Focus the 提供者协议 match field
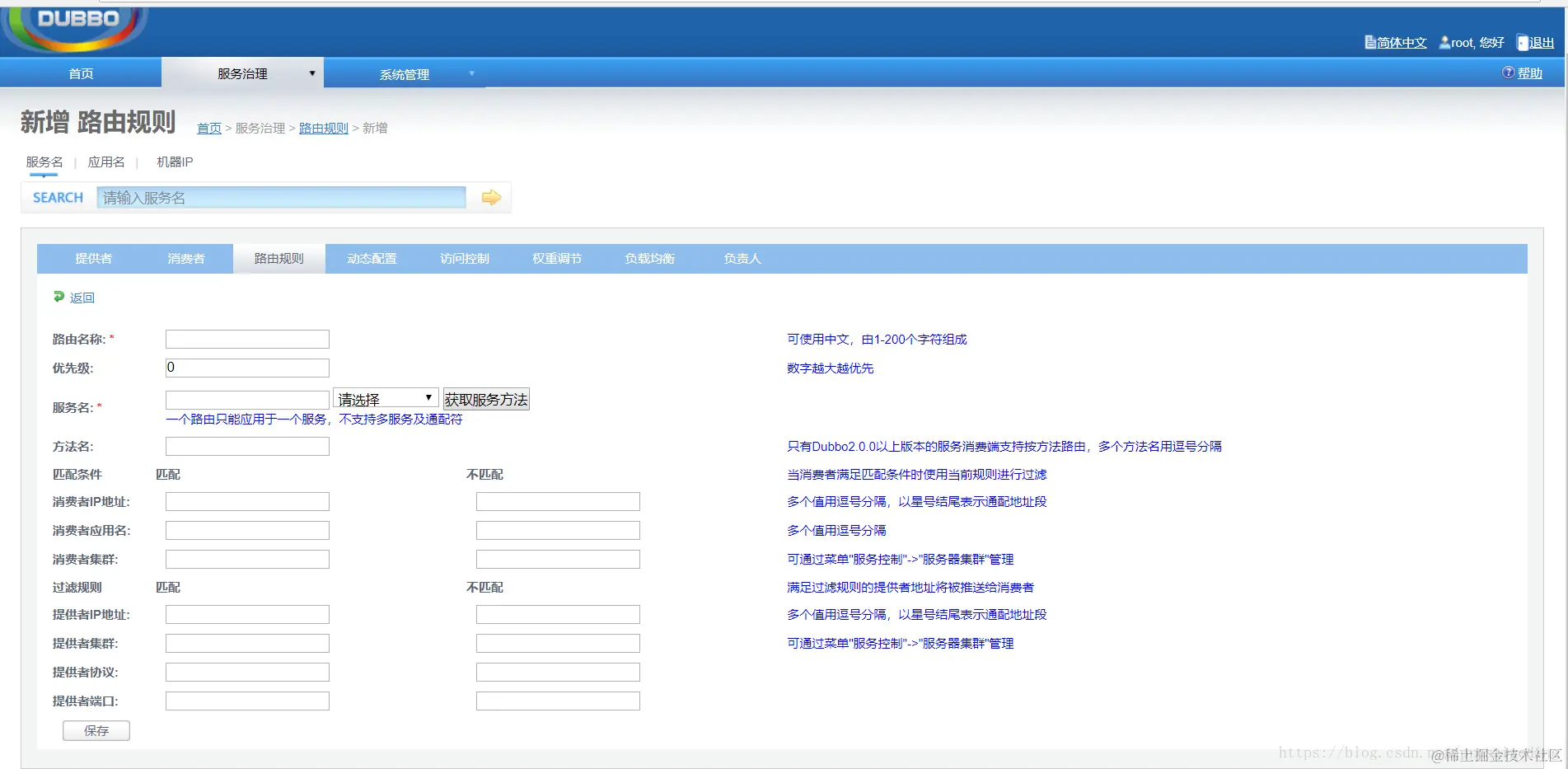The image size is (1568, 769). click(x=247, y=672)
